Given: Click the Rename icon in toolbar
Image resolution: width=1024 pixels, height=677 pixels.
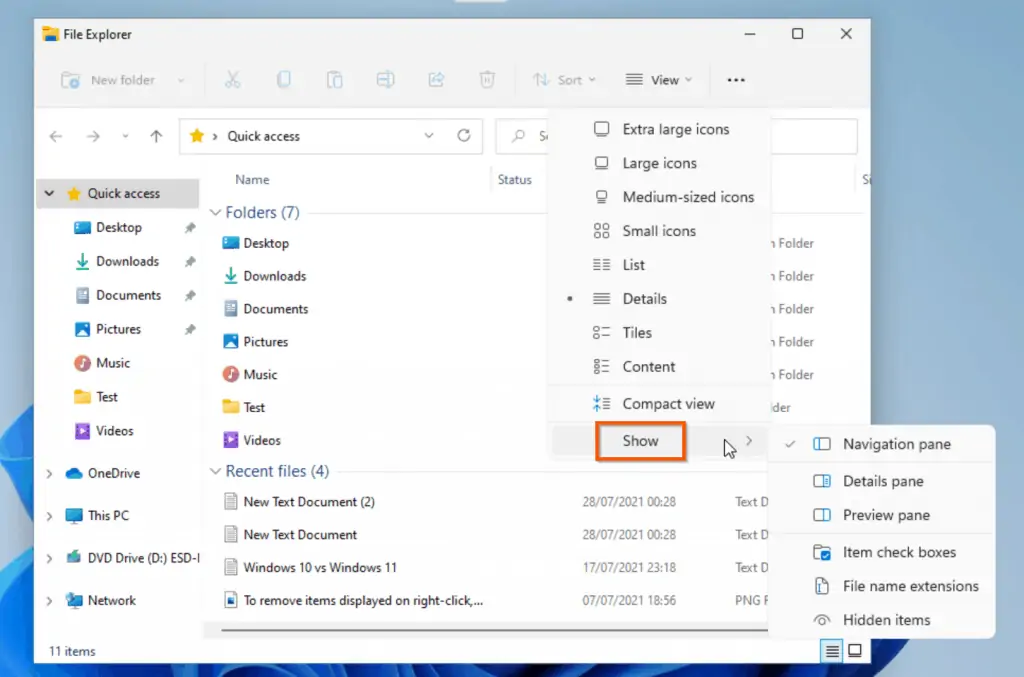Looking at the screenshot, I should (385, 80).
